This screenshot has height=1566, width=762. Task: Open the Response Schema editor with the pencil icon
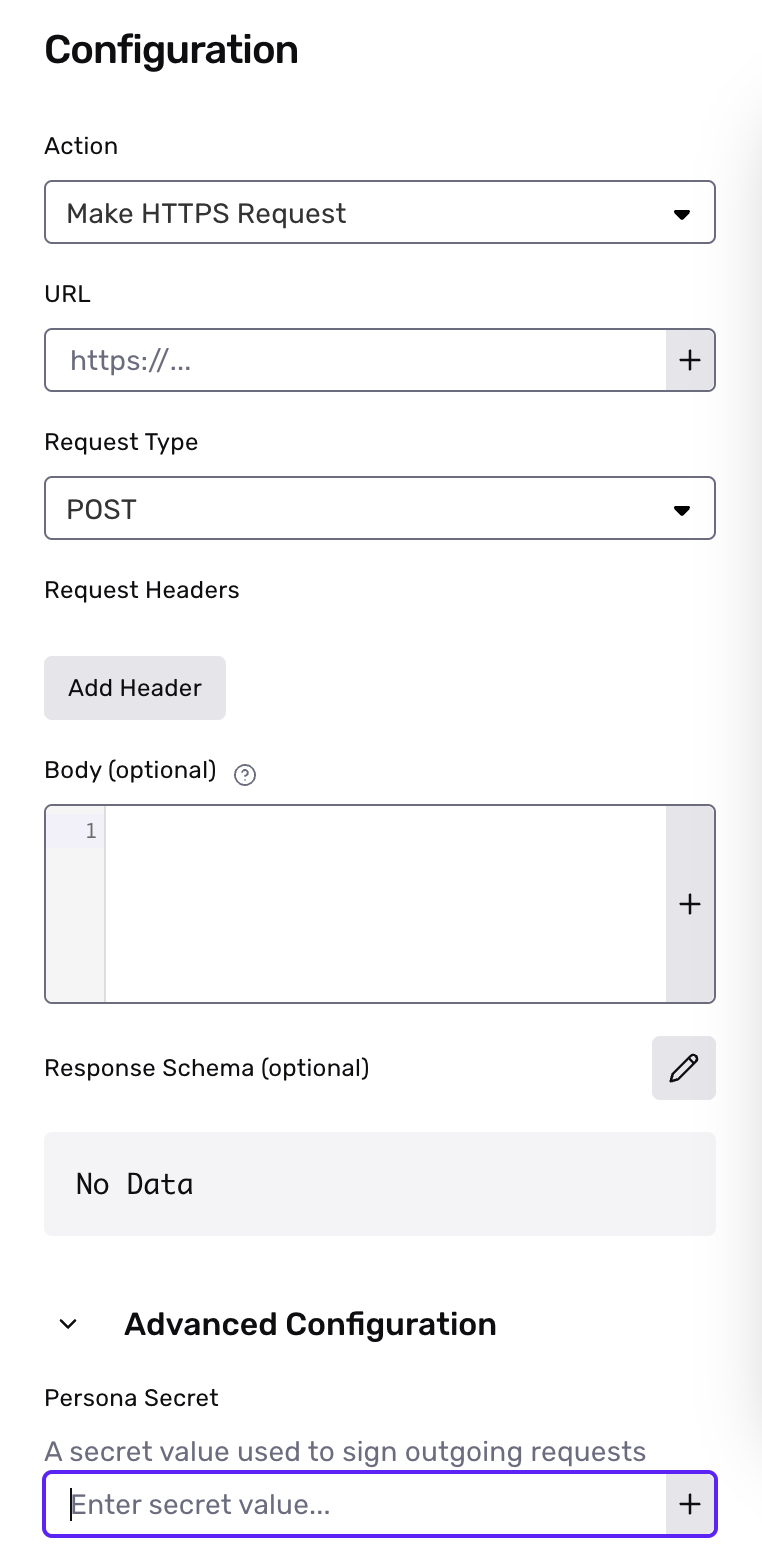click(684, 1068)
